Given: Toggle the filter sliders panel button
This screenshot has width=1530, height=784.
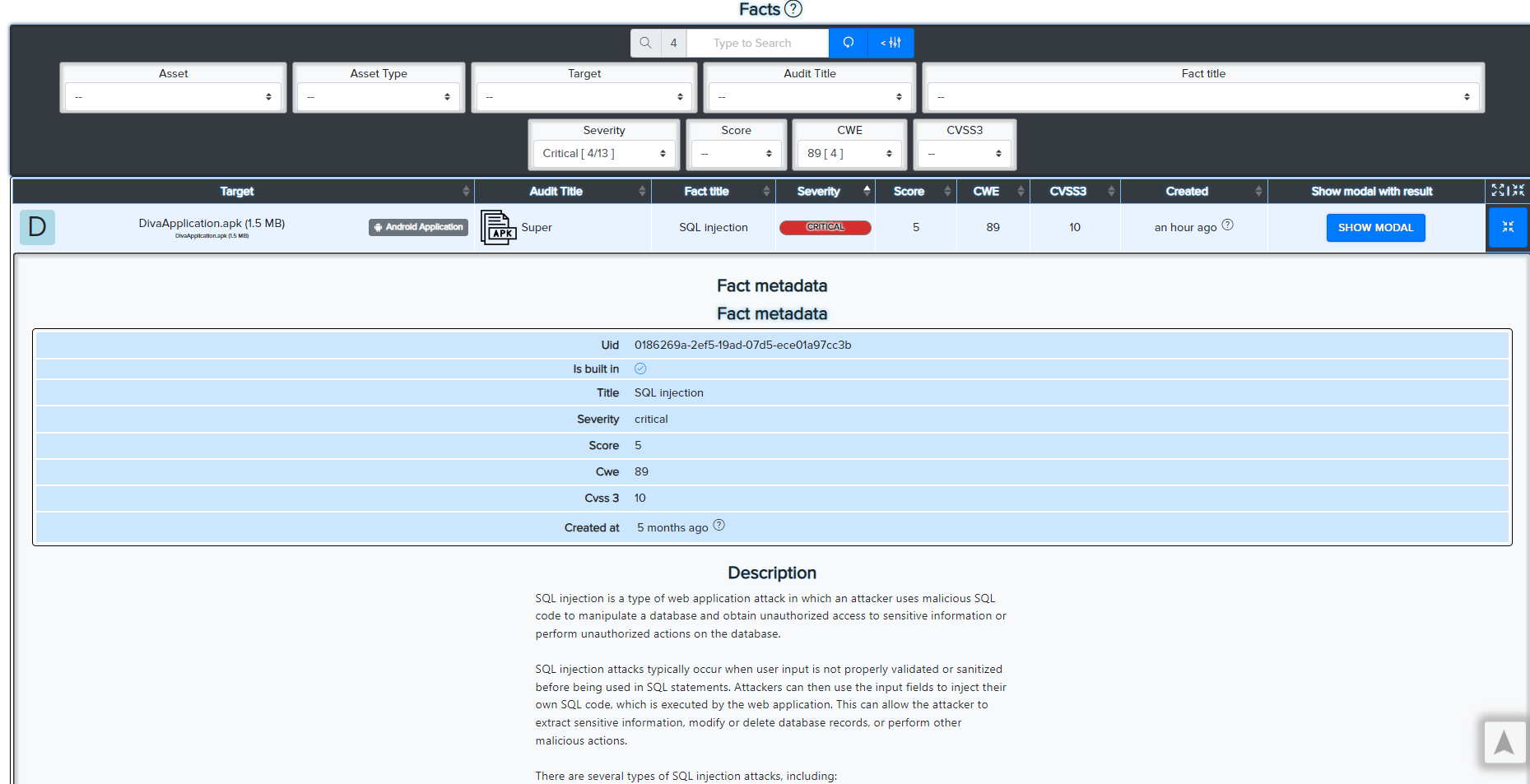Looking at the screenshot, I should [891, 43].
